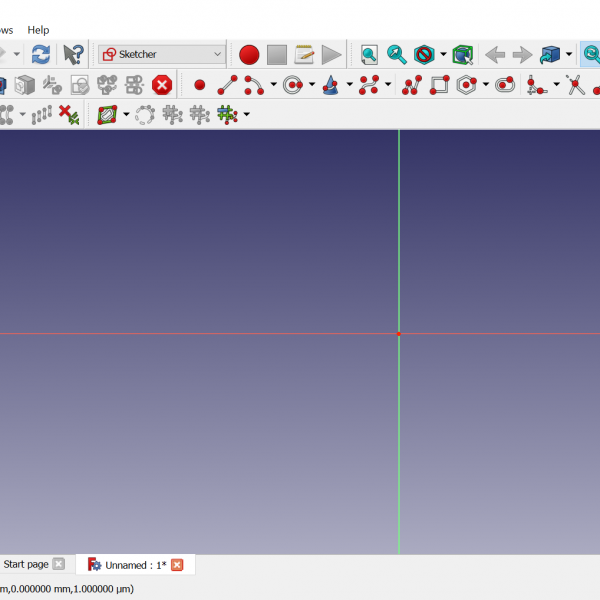Open the Help menu

(x=38, y=30)
